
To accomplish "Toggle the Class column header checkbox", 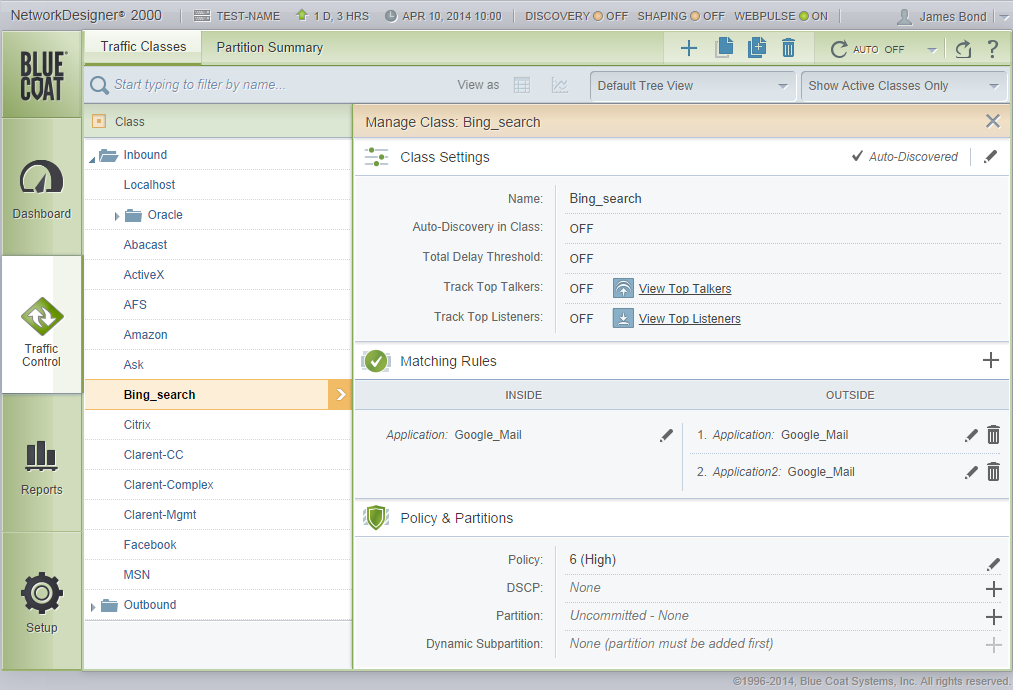I will 99,121.
